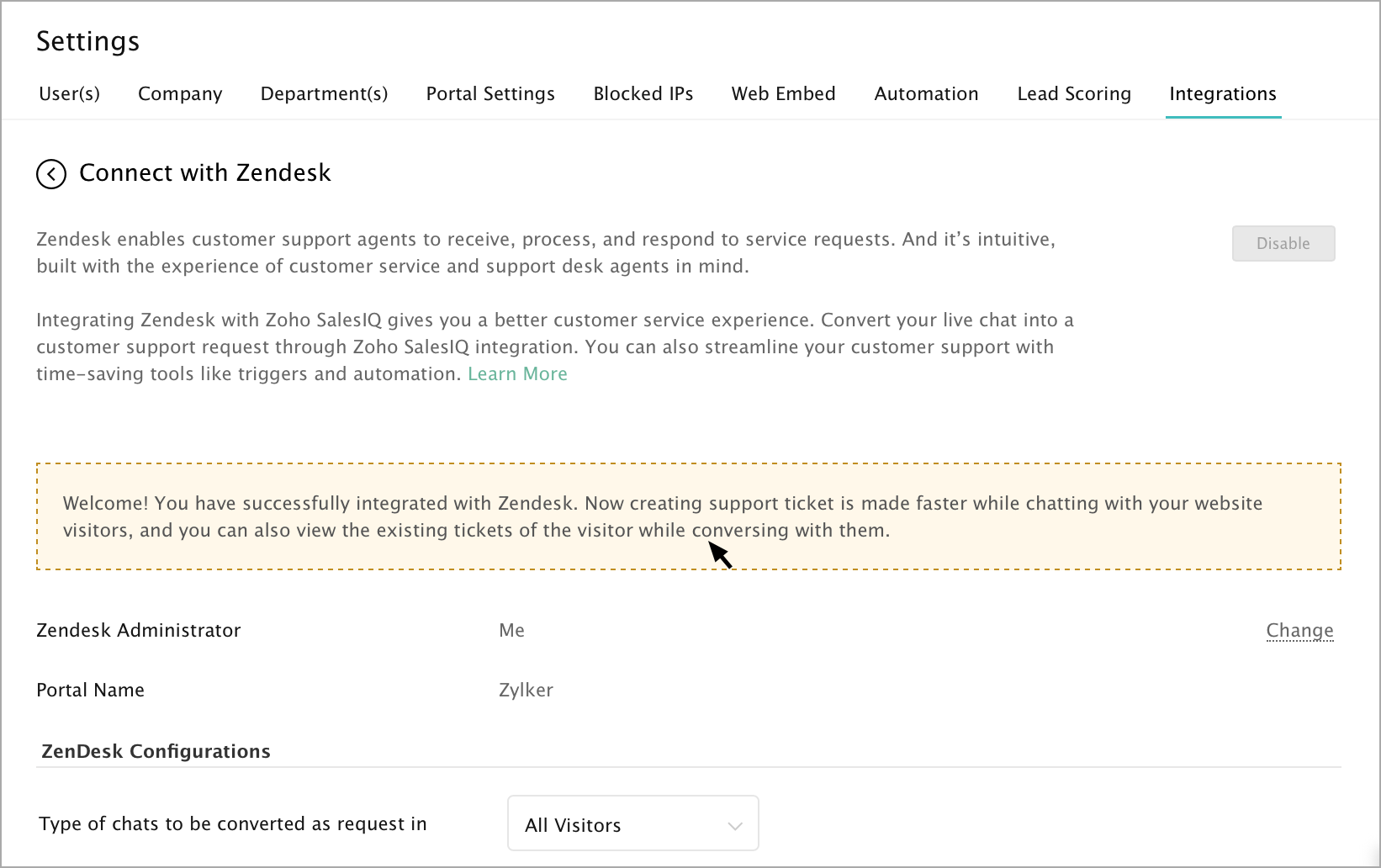
Task: Click the Portal Name value Zylker
Action: 526,690
